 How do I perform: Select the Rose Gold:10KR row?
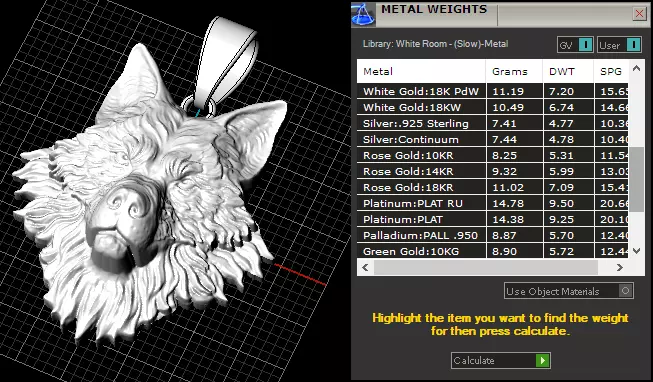pos(493,155)
